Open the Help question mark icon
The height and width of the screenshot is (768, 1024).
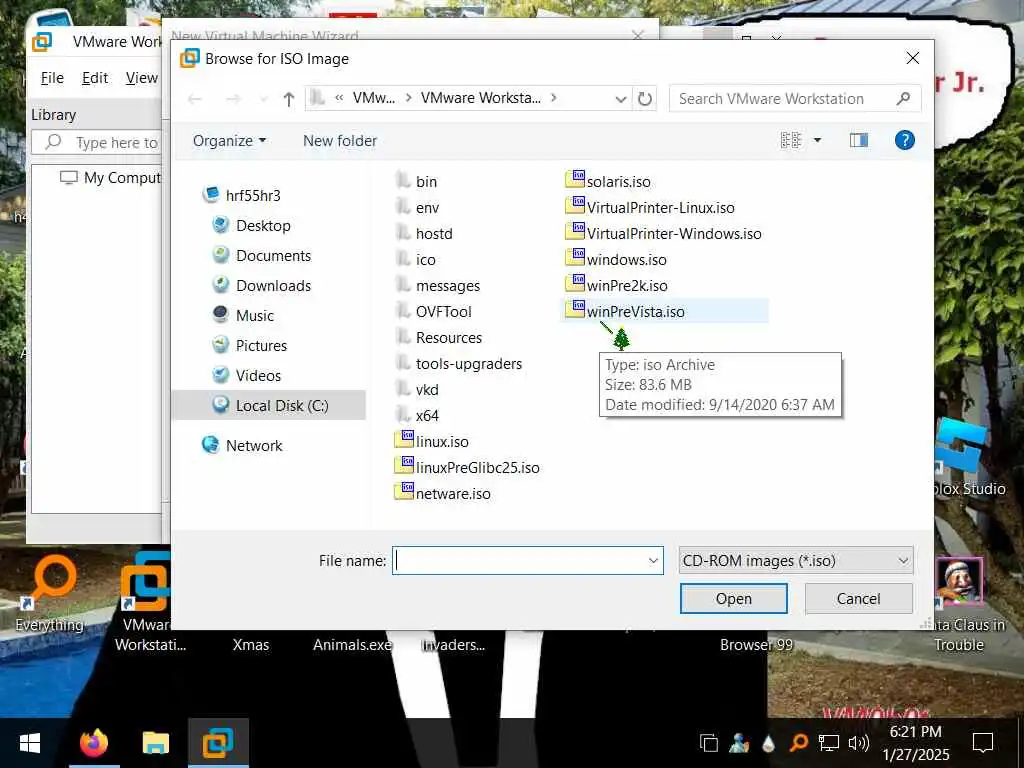904,140
